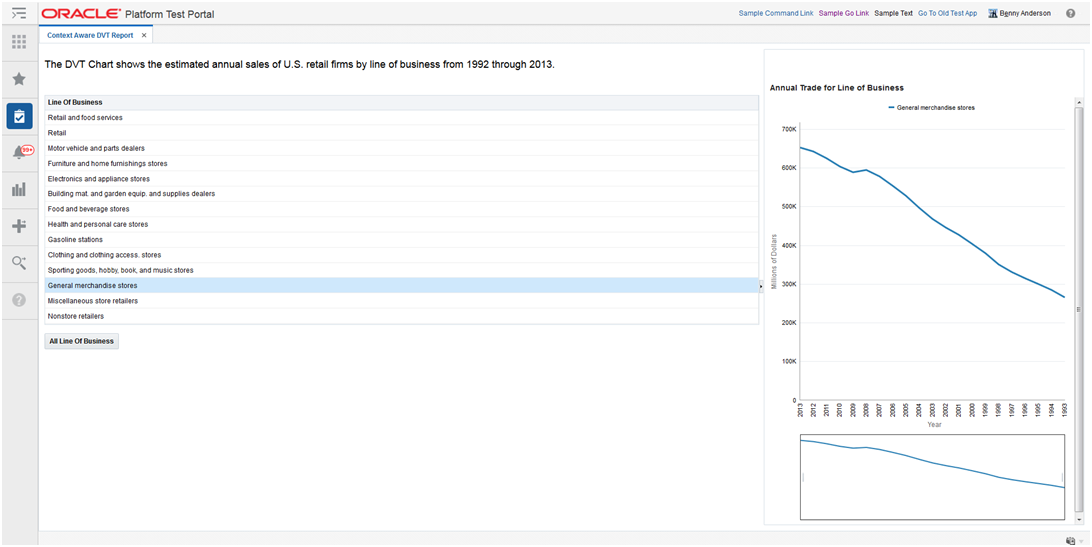This screenshot has width=1092, height=547.
Task: Select the tasks clipboard icon in sidebar
Action: tap(19, 116)
